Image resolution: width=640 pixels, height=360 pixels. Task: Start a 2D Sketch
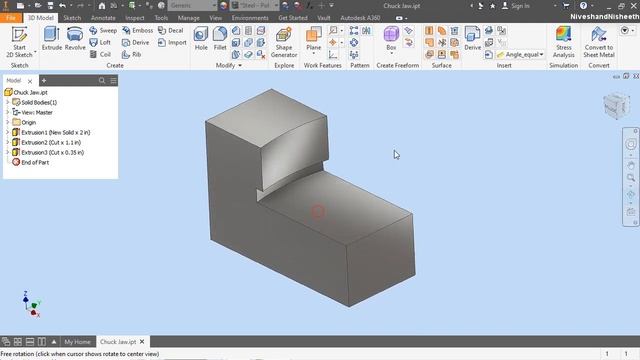(x=19, y=42)
